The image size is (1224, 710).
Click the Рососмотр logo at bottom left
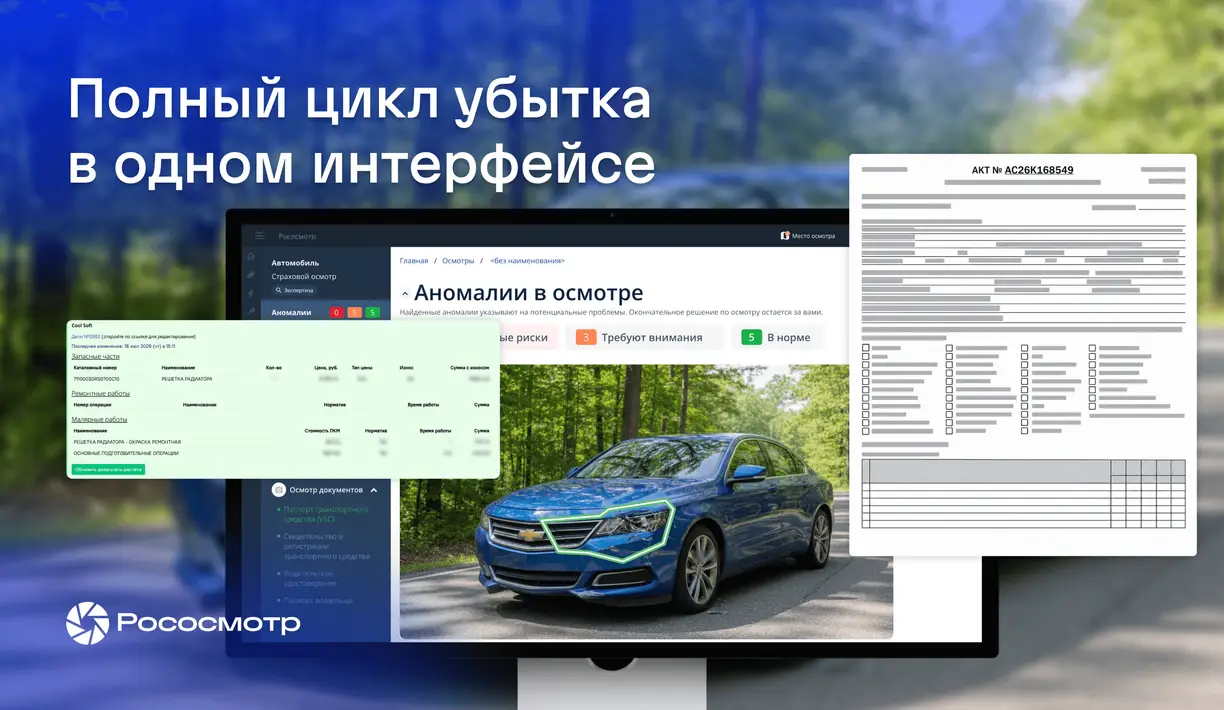click(183, 623)
